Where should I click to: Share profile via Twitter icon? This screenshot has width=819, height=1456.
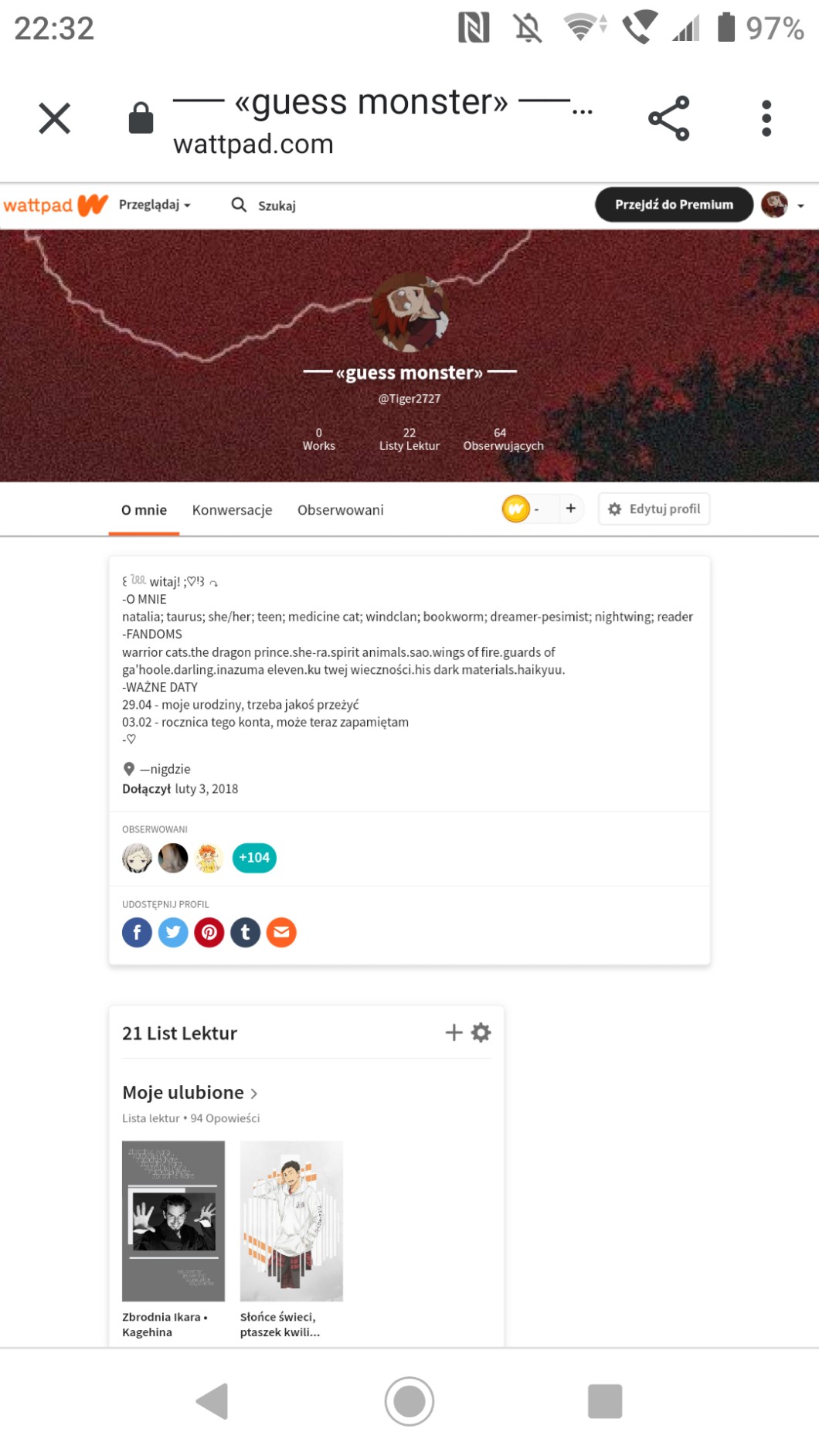click(x=173, y=932)
